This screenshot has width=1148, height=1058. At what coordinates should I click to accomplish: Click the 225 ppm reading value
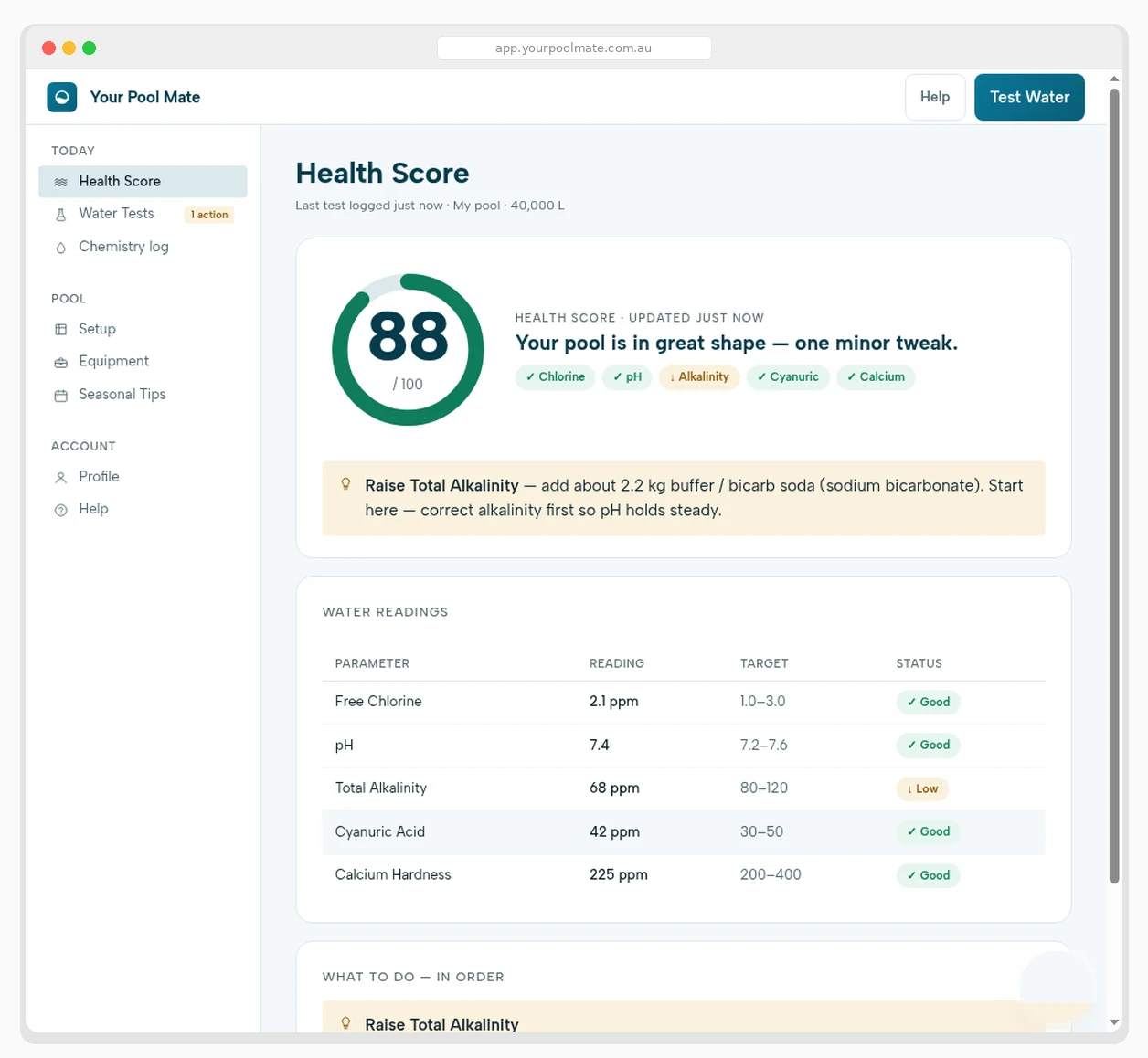pos(619,874)
